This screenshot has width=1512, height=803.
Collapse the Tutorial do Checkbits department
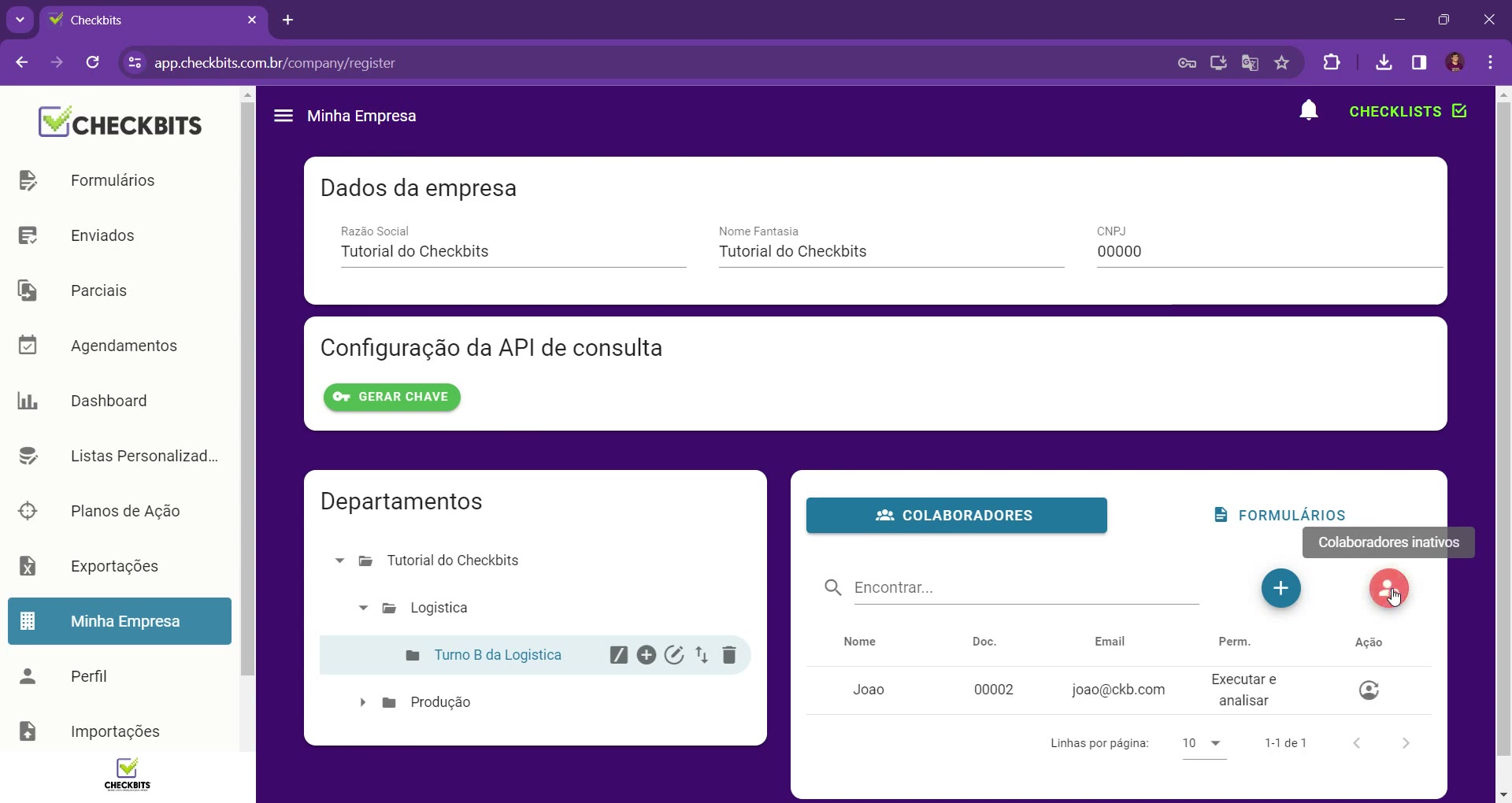point(339,561)
